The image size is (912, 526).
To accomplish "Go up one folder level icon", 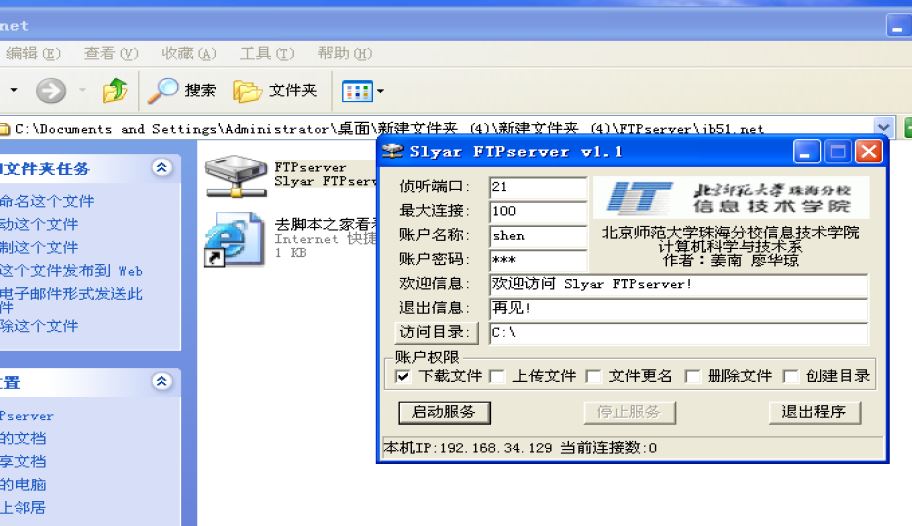I will (115, 90).
